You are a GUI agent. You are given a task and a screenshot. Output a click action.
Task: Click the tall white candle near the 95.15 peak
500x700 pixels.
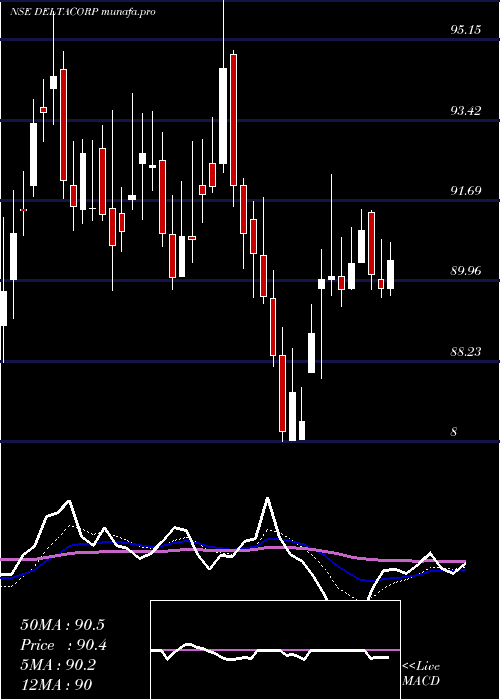223,116
